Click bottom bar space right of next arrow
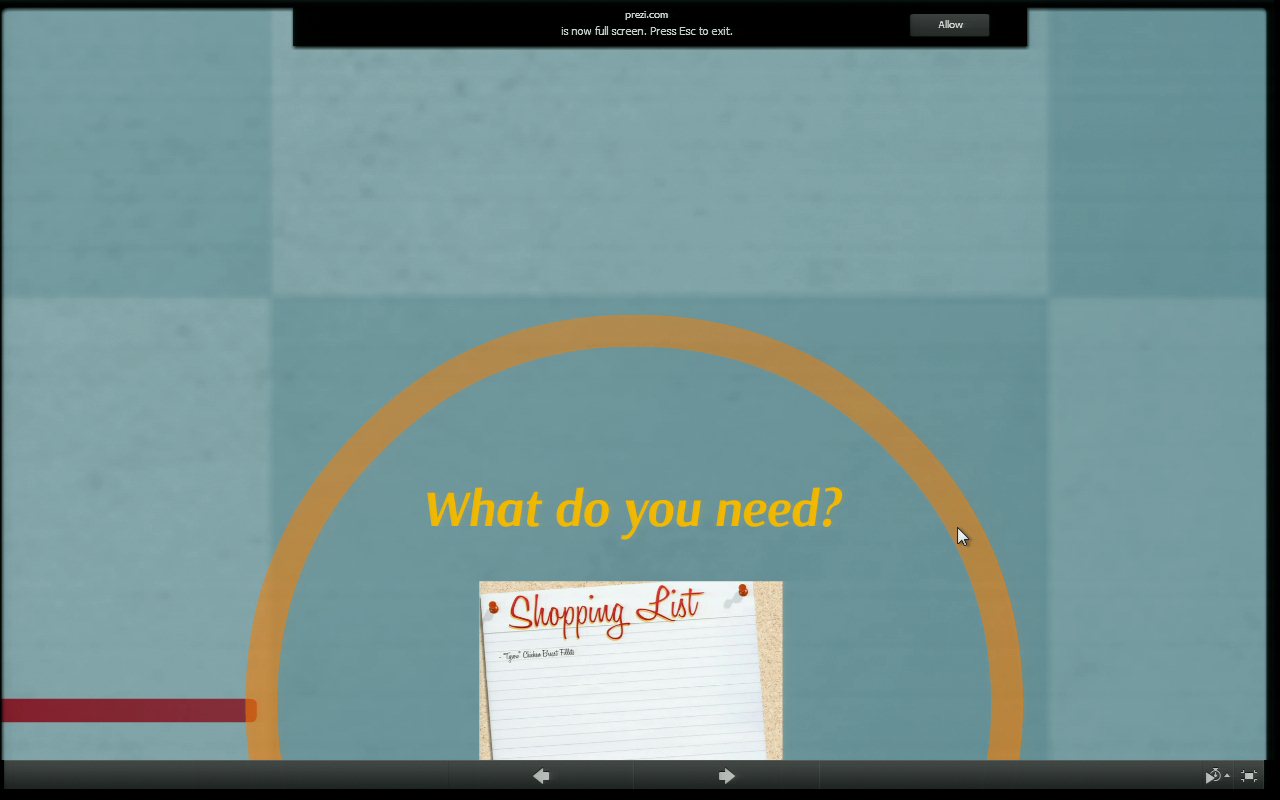The width and height of the screenshot is (1280, 800). click(1000, 776)
